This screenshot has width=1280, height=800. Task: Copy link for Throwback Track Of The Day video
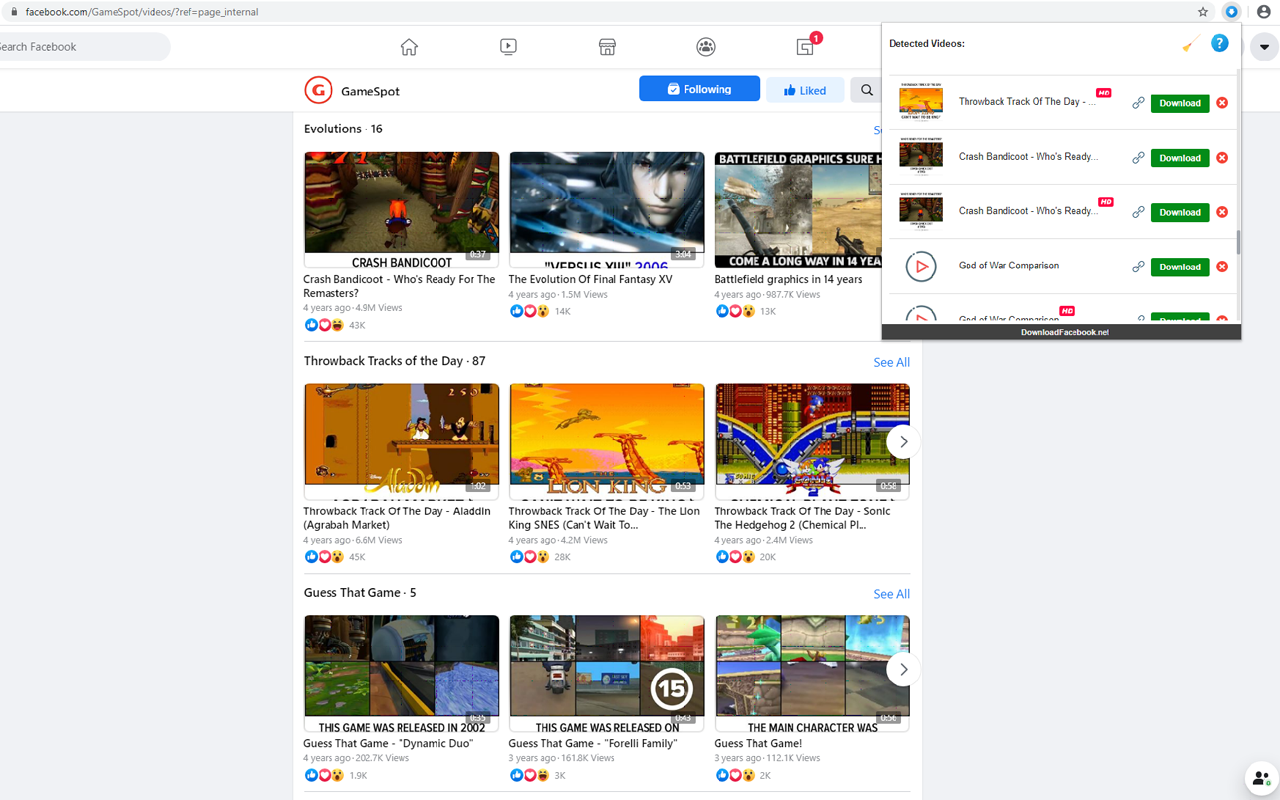click(1138, 103)
